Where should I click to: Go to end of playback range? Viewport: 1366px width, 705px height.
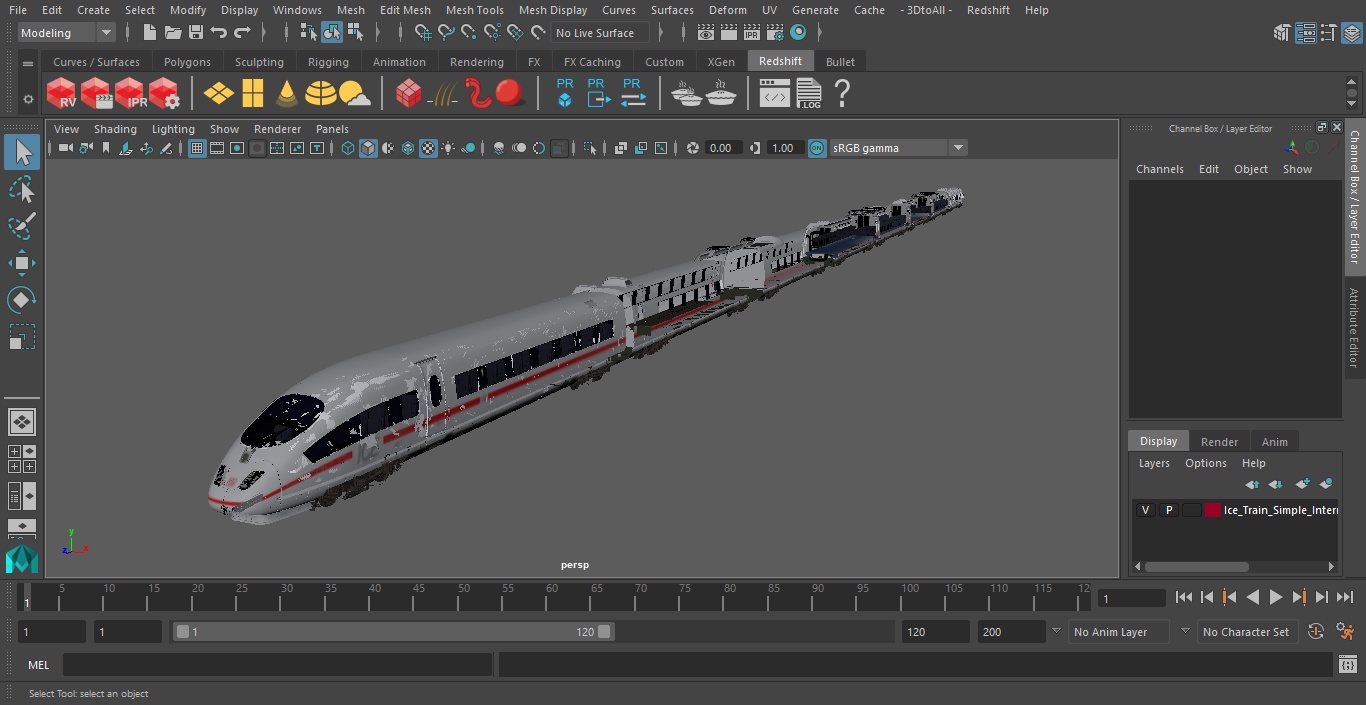(x=1345, y=597)
